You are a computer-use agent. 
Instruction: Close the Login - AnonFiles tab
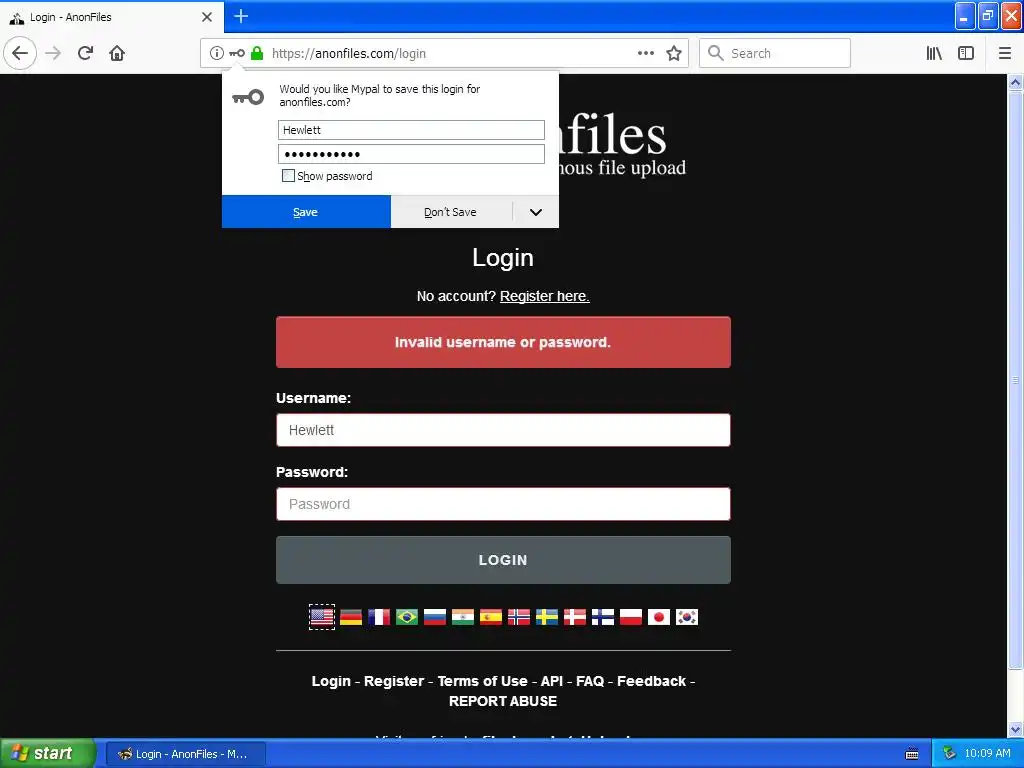tap(207, 17)
